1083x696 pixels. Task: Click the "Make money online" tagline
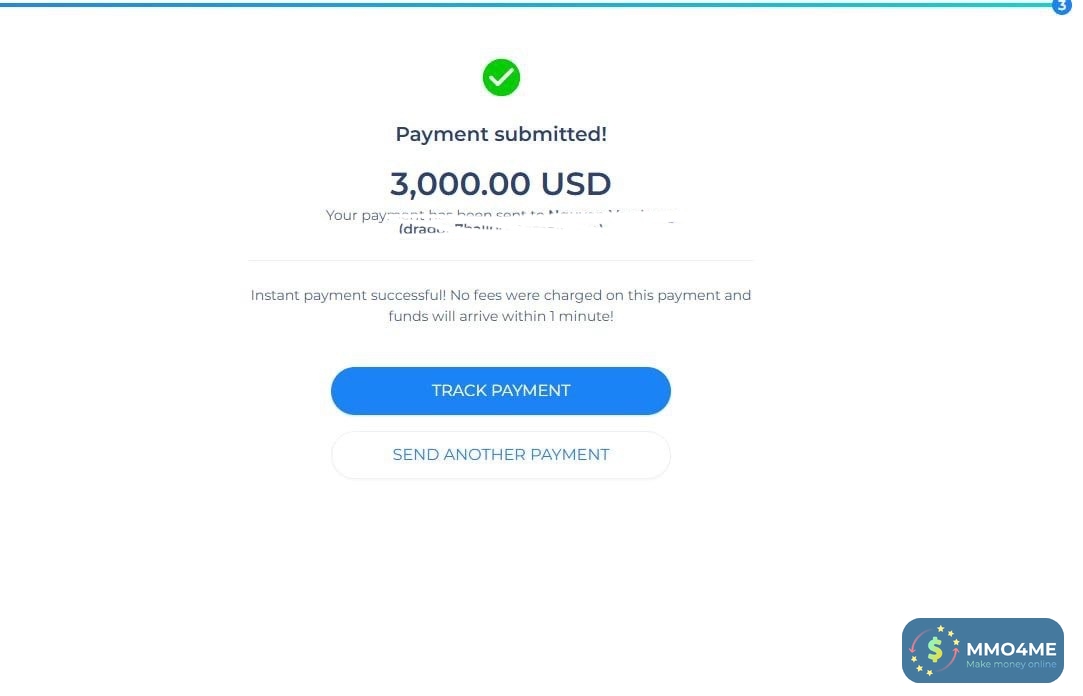1011,664
